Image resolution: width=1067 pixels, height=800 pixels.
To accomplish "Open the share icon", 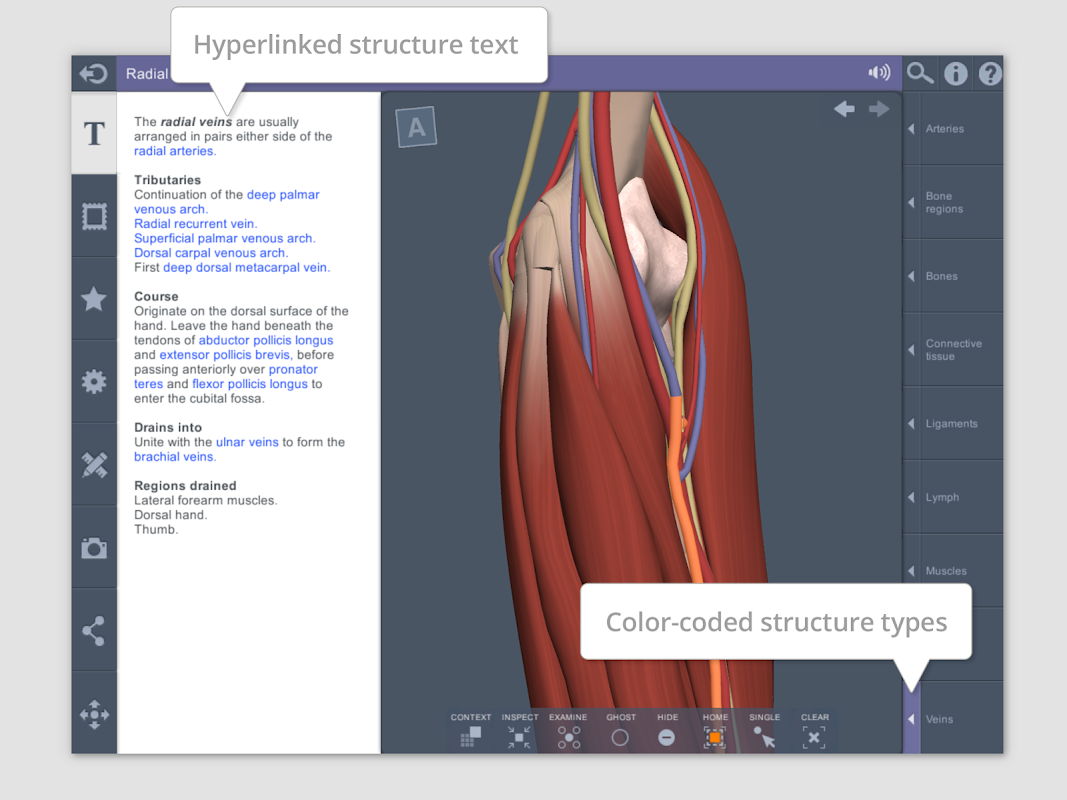I will (94, 630).
